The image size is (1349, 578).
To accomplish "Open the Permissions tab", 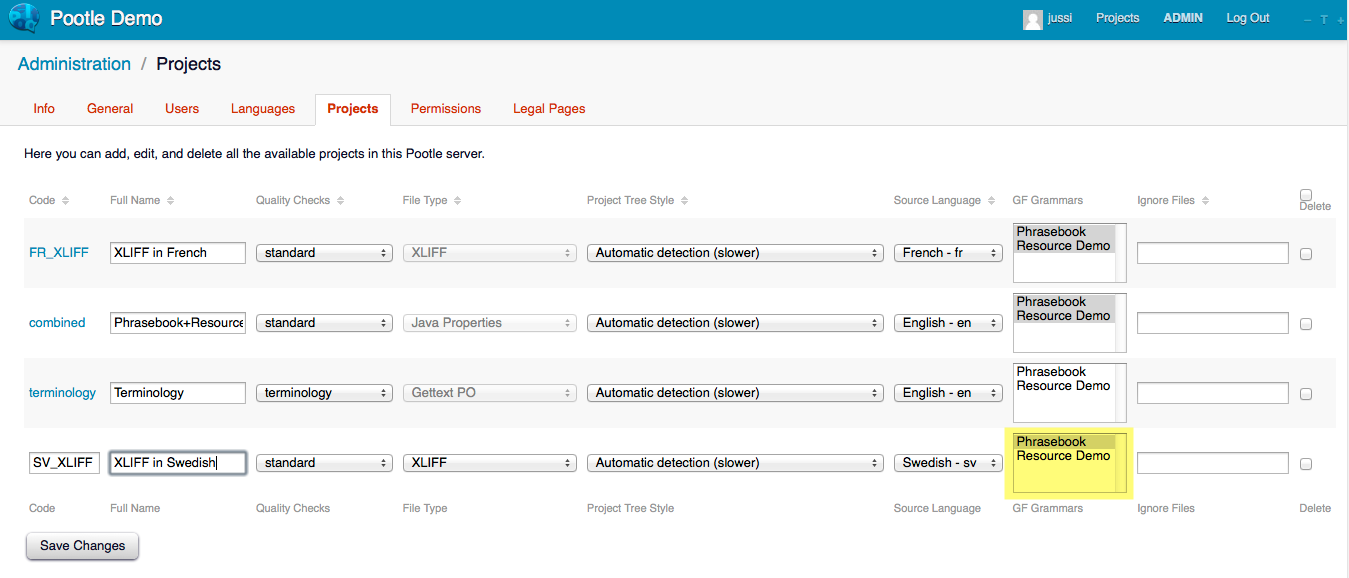I will click(x=446, y=109).
